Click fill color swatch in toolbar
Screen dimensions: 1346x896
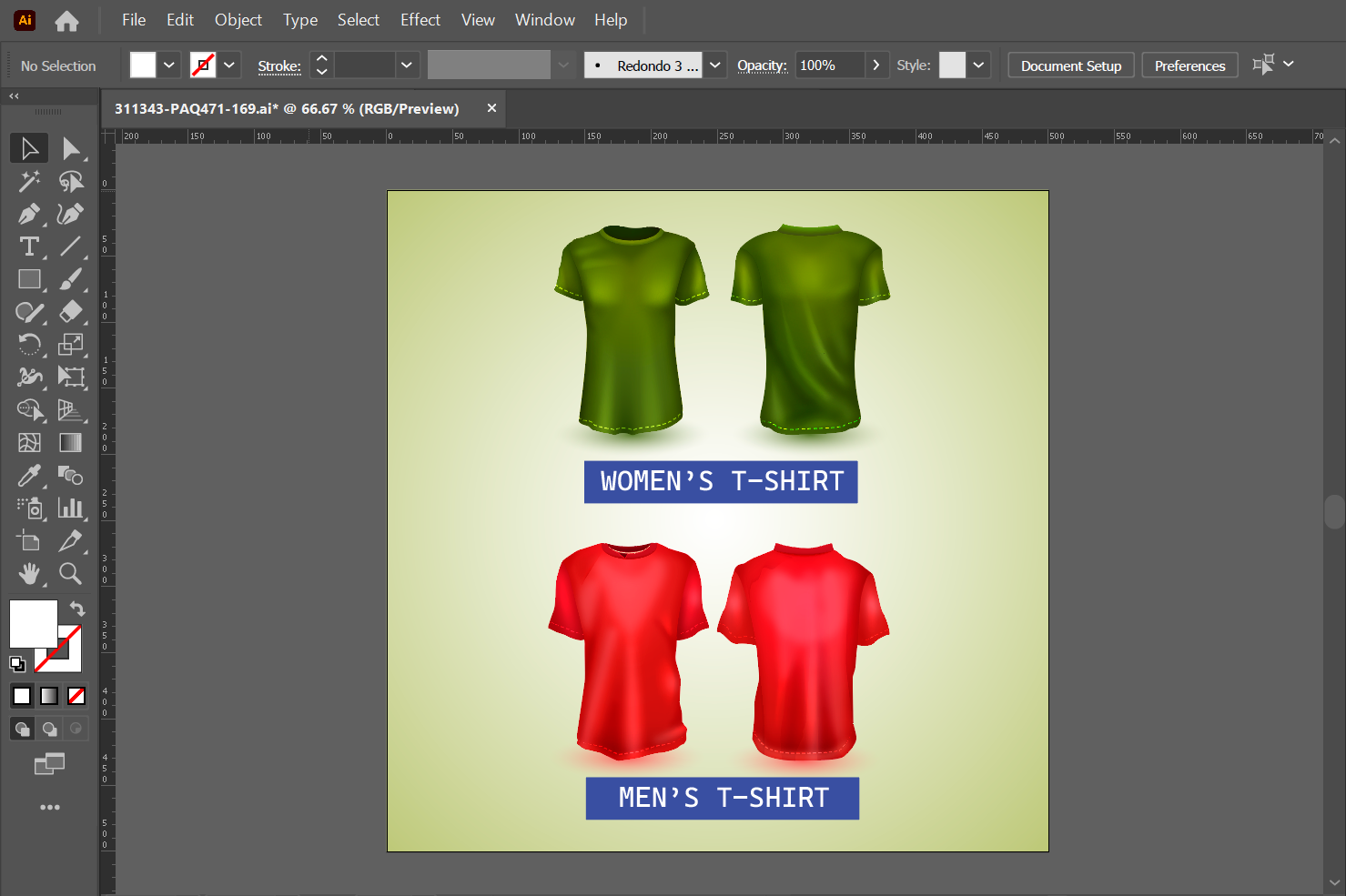[x=34, y=623]
